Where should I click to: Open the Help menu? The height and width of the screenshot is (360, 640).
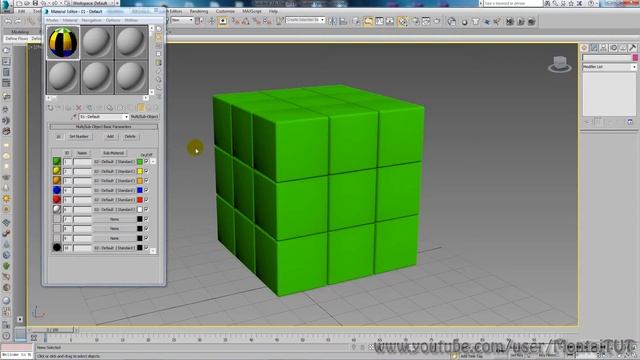[x=273, y=11]
